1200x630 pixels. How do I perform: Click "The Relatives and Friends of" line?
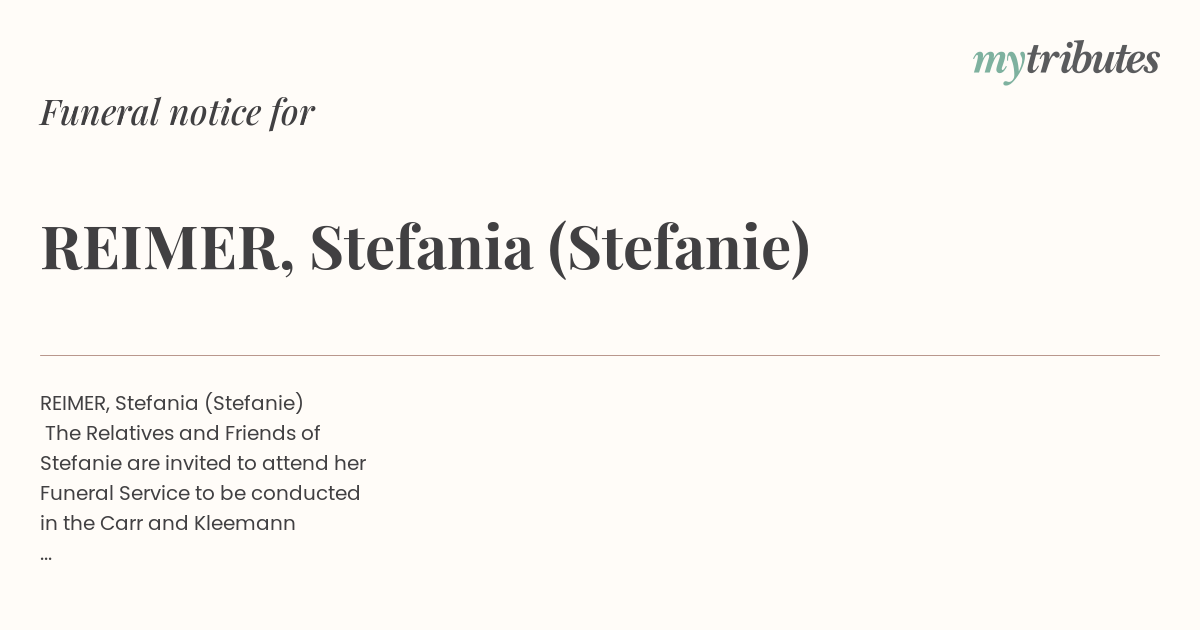[182, 433]
